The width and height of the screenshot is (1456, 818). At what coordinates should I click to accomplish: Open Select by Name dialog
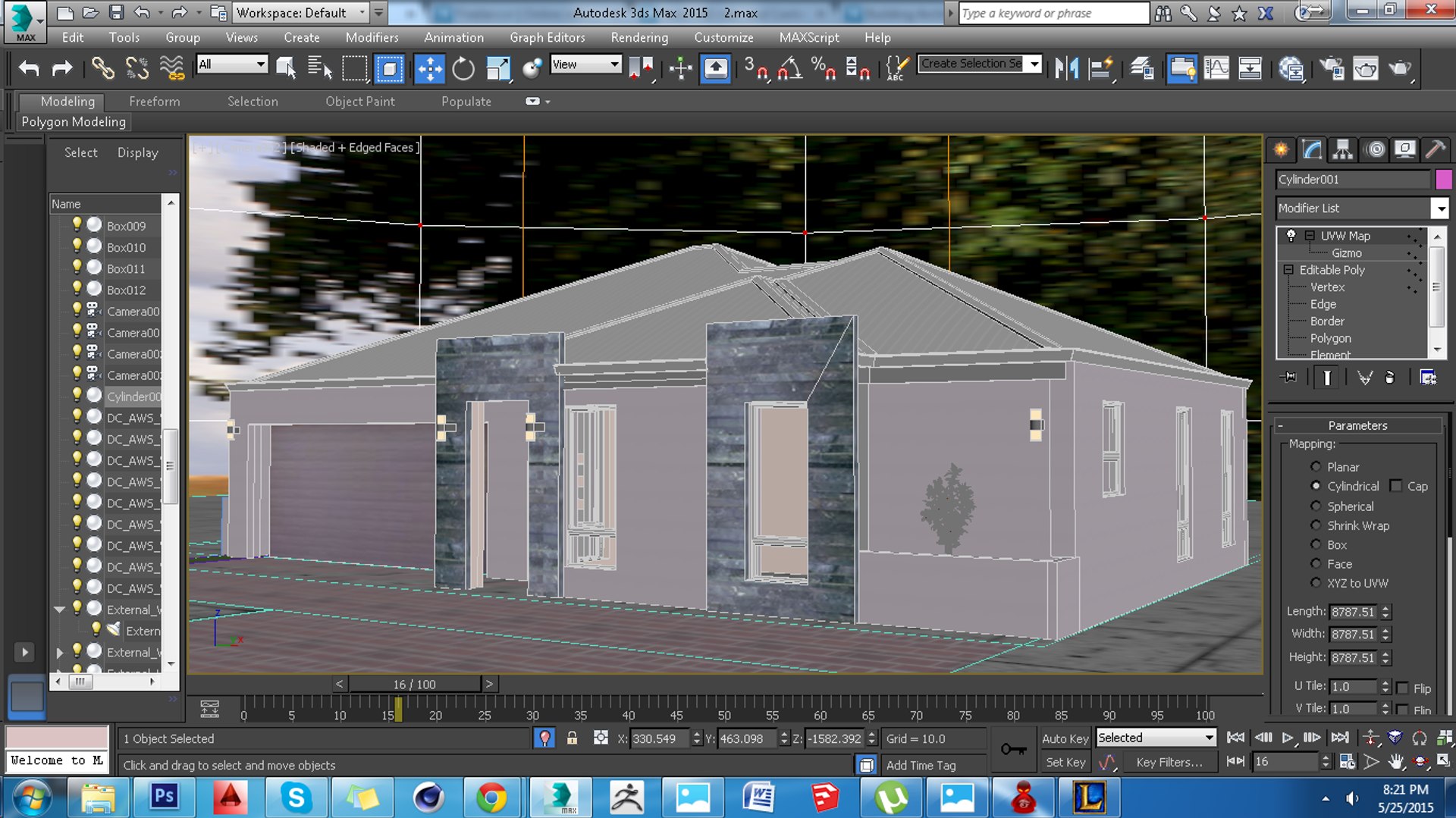(320, 69)
